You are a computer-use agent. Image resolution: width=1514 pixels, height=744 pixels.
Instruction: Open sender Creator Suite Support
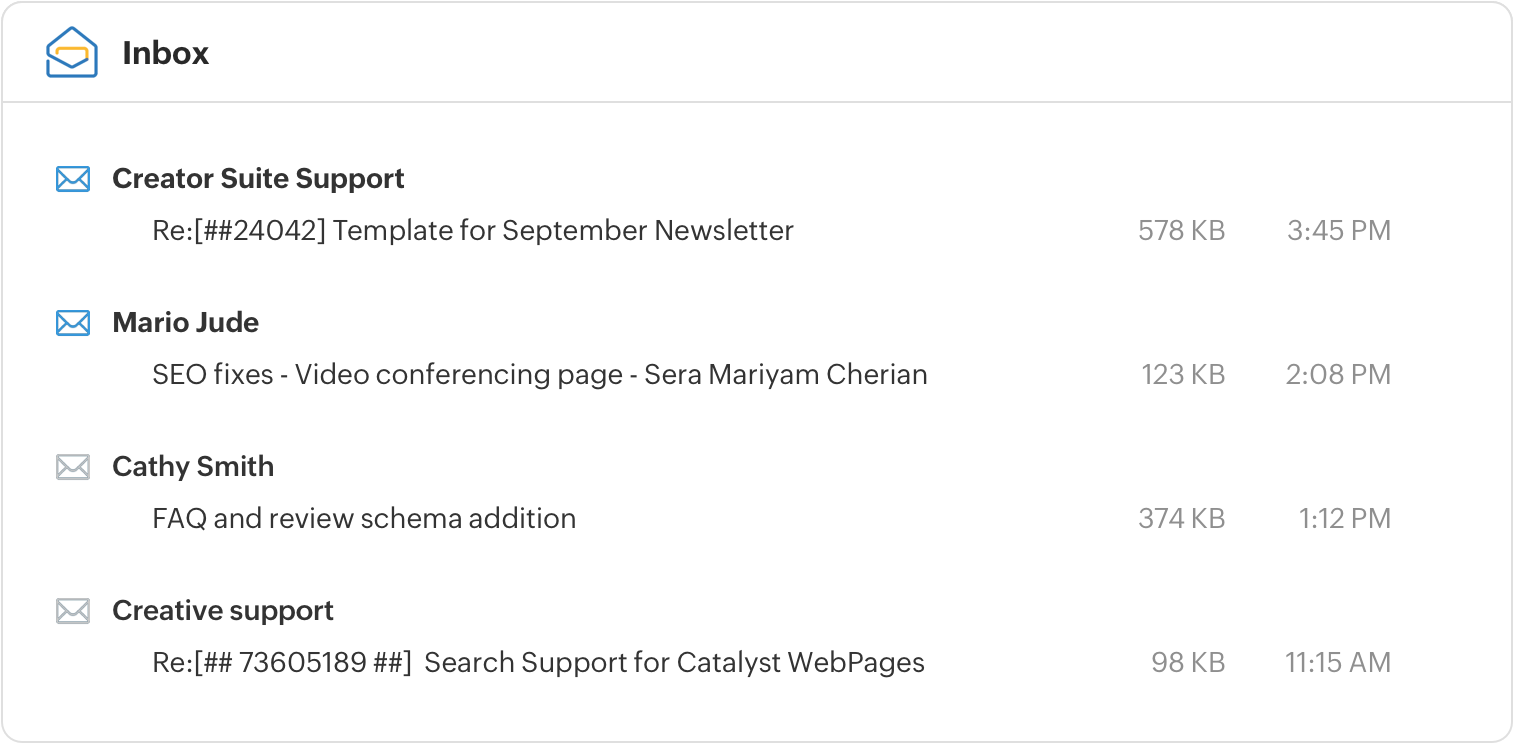click(258, 179)
